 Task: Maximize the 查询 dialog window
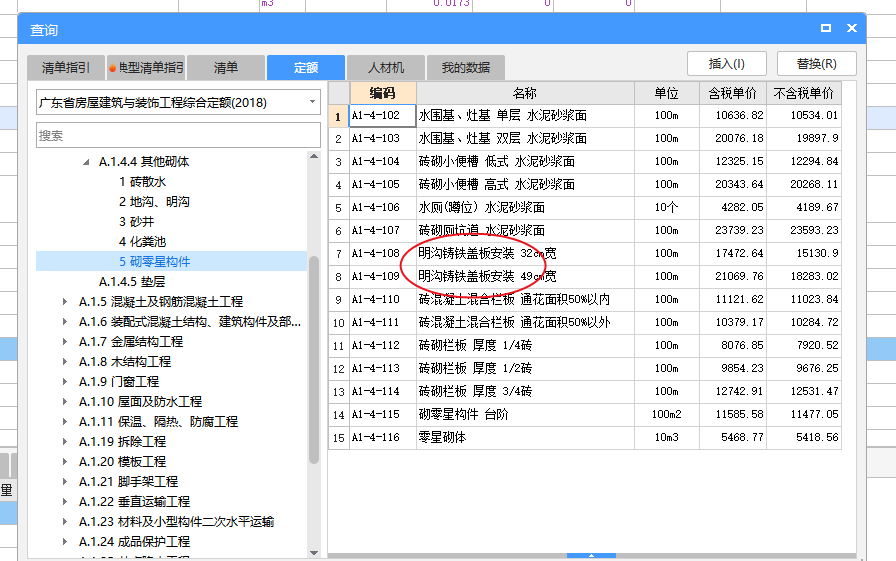tap(826, 28)
